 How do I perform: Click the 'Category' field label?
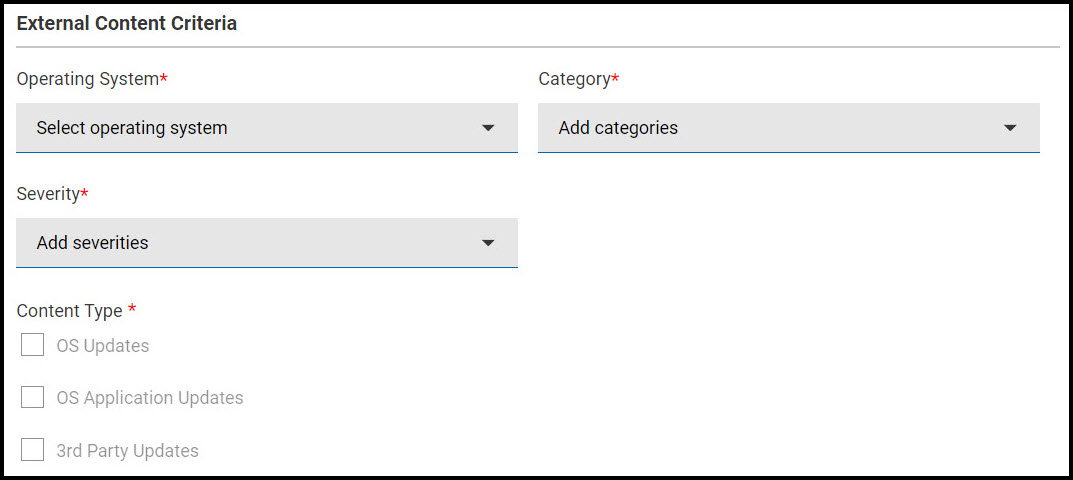(x=574, y=79)
